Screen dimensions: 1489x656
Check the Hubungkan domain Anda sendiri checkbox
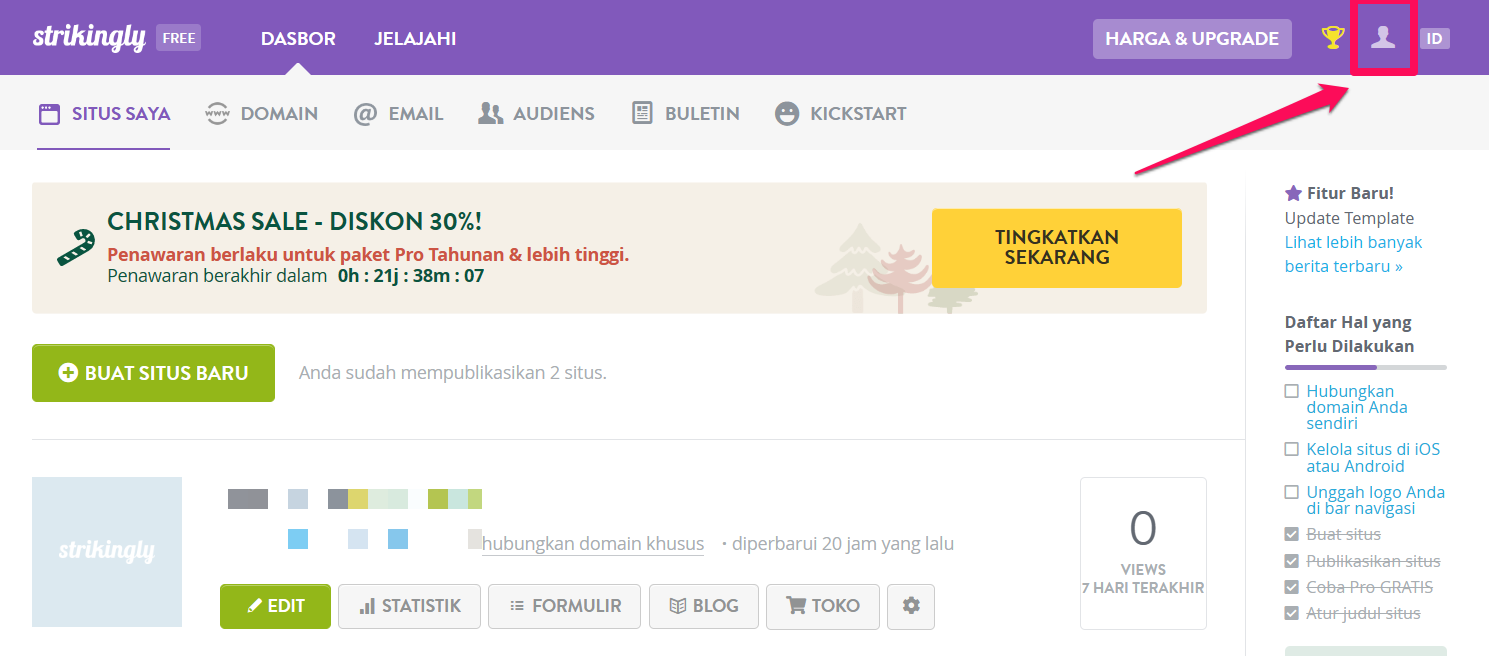[1292, 391]
